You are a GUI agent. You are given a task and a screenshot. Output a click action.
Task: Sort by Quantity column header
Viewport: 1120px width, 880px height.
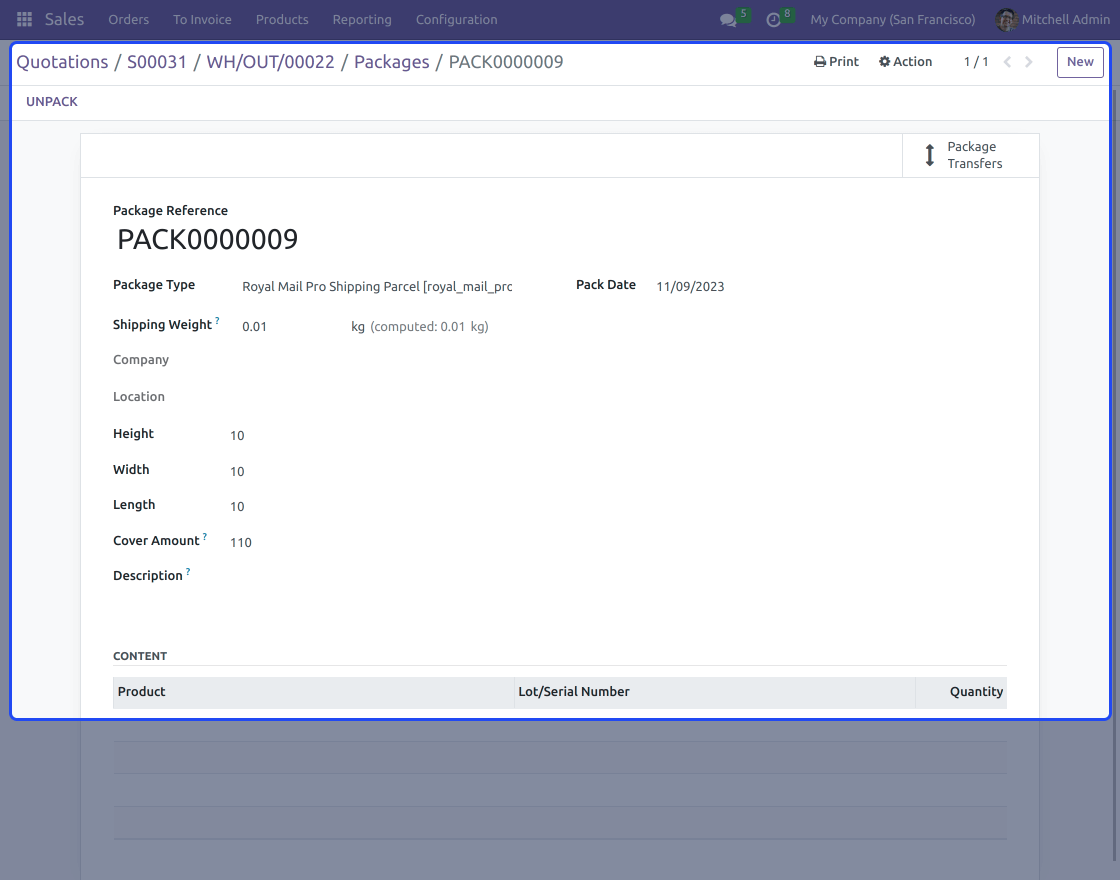pos(961,692)
